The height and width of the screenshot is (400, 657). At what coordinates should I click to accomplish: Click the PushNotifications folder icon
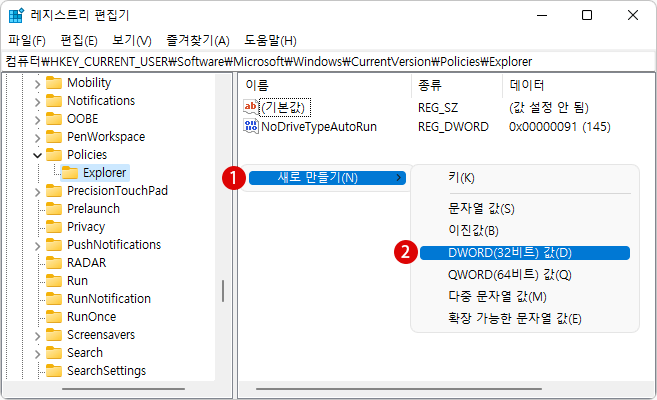point(54,245)
